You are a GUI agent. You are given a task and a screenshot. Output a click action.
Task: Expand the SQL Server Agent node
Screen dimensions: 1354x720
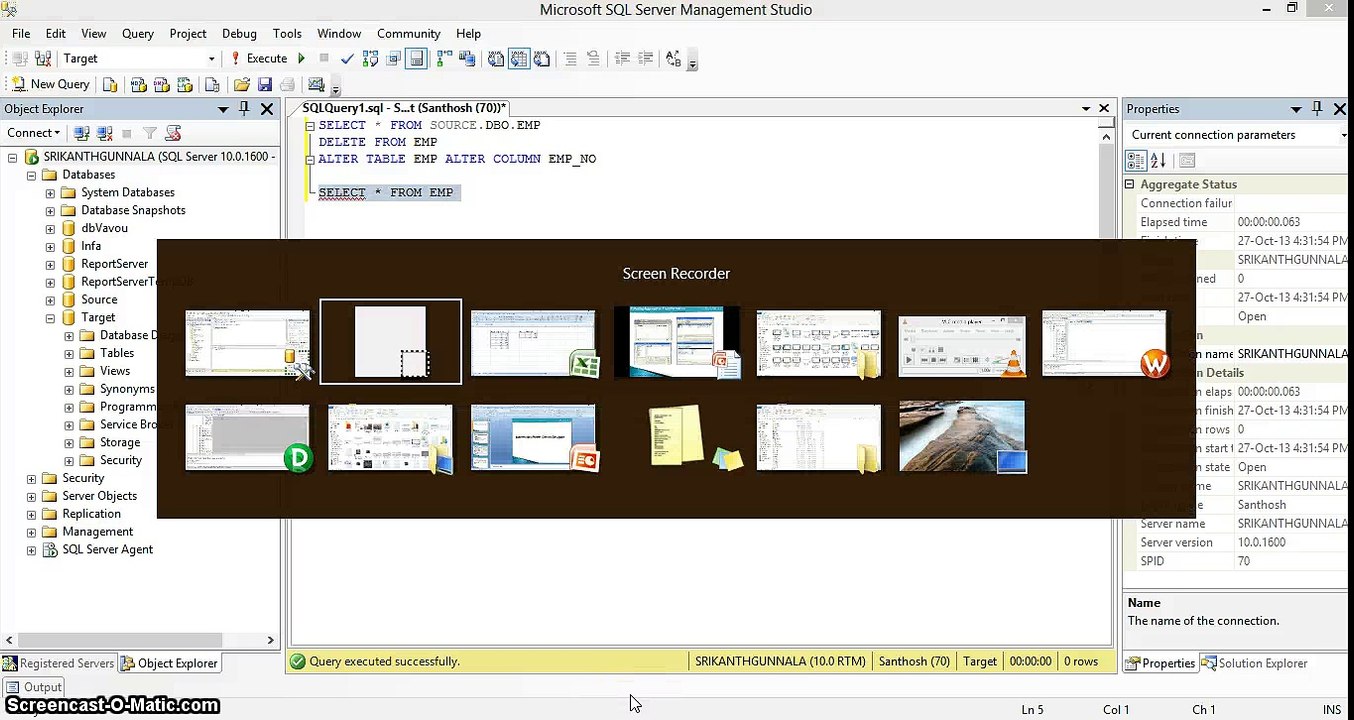coord(31,550)
